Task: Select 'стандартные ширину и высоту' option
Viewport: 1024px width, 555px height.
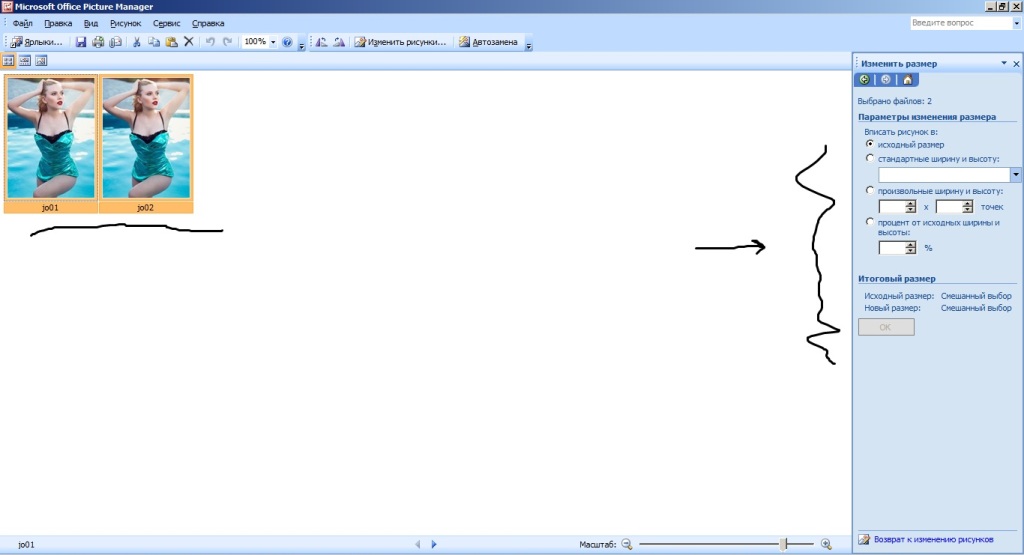Action: 870,158
